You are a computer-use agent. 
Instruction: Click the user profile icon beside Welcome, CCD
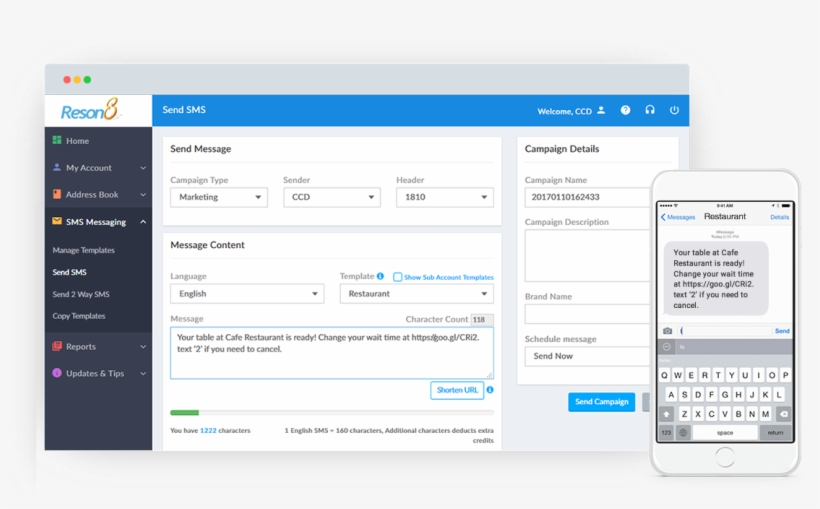[601, 110]
